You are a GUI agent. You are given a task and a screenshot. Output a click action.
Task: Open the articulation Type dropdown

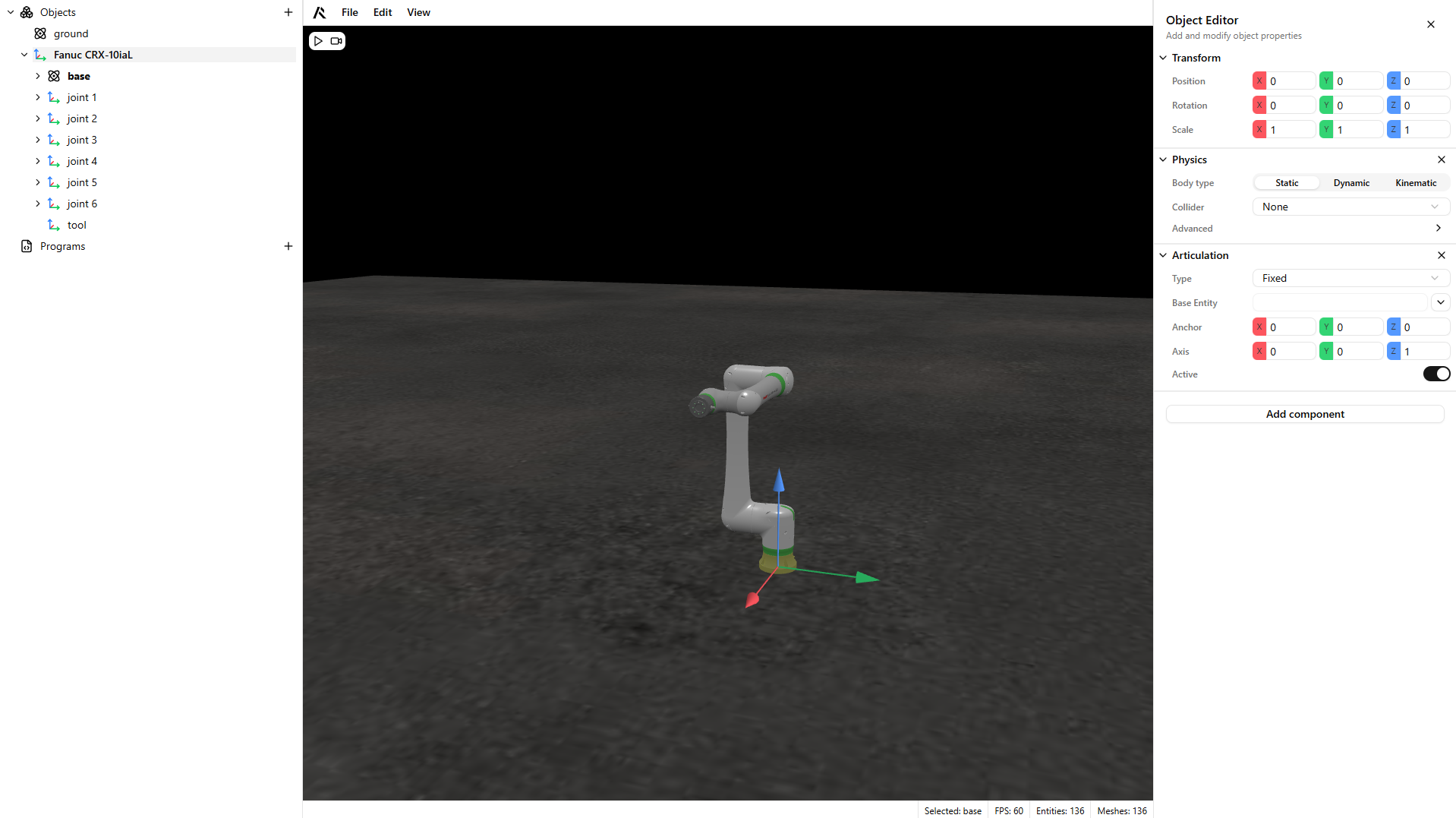[x=1350, y=278]
